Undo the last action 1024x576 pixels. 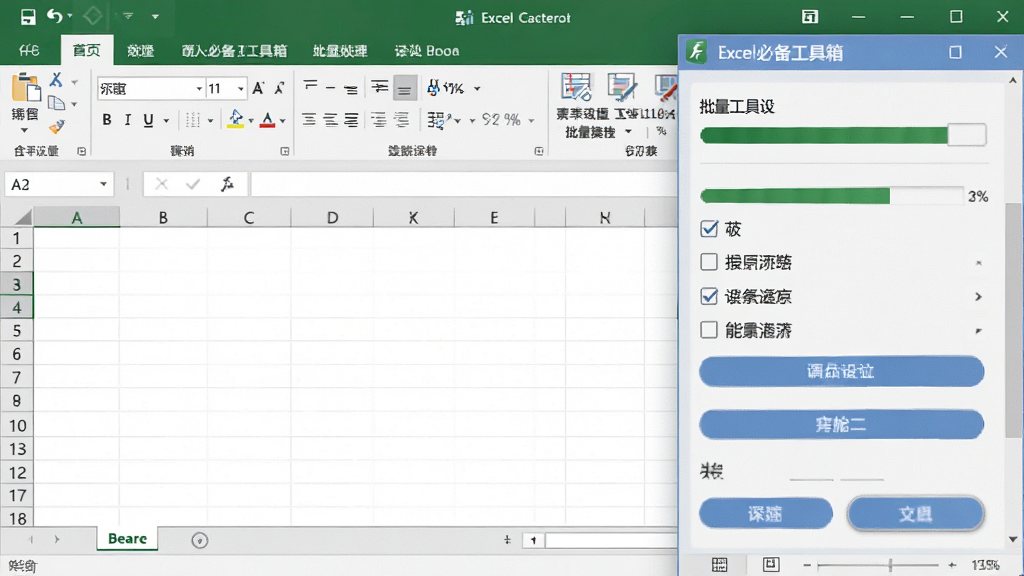point(55,16)
